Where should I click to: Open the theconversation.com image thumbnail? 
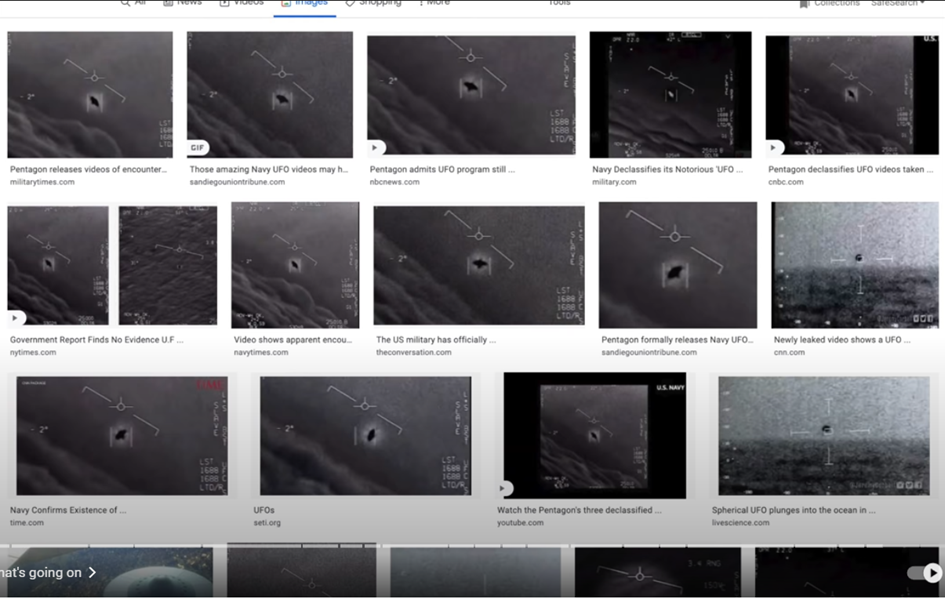479,265
